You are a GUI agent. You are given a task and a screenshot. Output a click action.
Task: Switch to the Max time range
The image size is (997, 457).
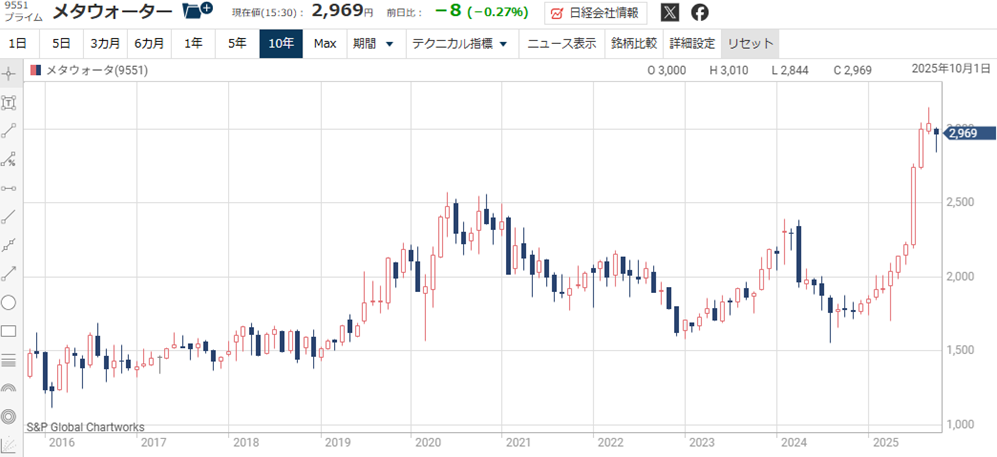point(324,44)
